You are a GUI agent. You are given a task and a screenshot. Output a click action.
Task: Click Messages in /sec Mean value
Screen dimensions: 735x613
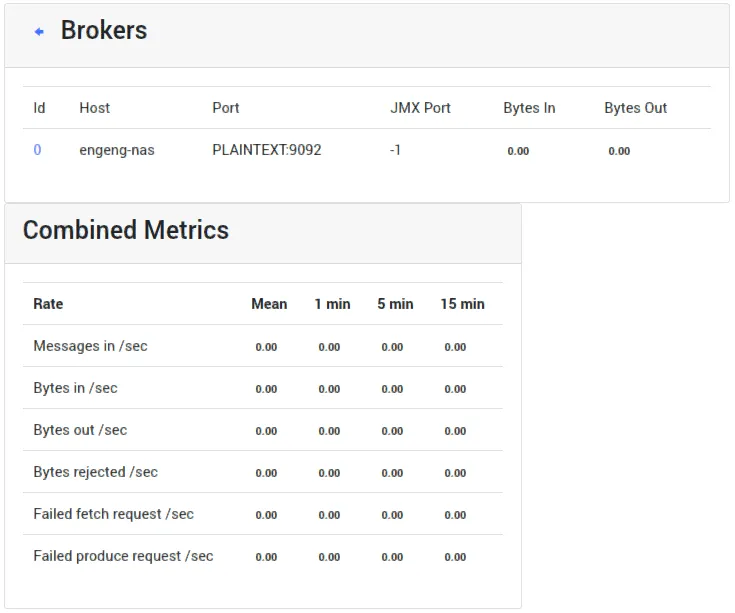(266, 347)
